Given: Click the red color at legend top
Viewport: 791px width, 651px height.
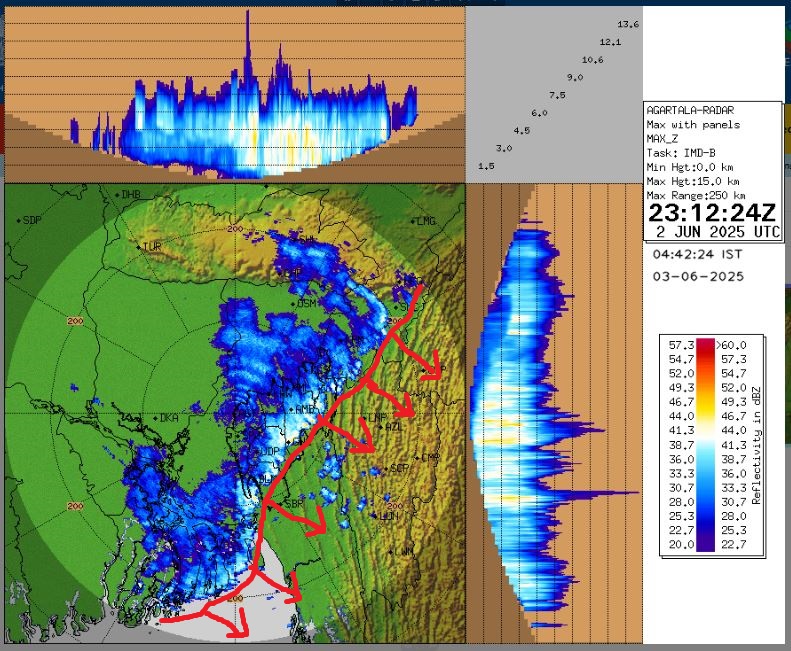Looking at the screenshot, I should click(x=706, y=344).
